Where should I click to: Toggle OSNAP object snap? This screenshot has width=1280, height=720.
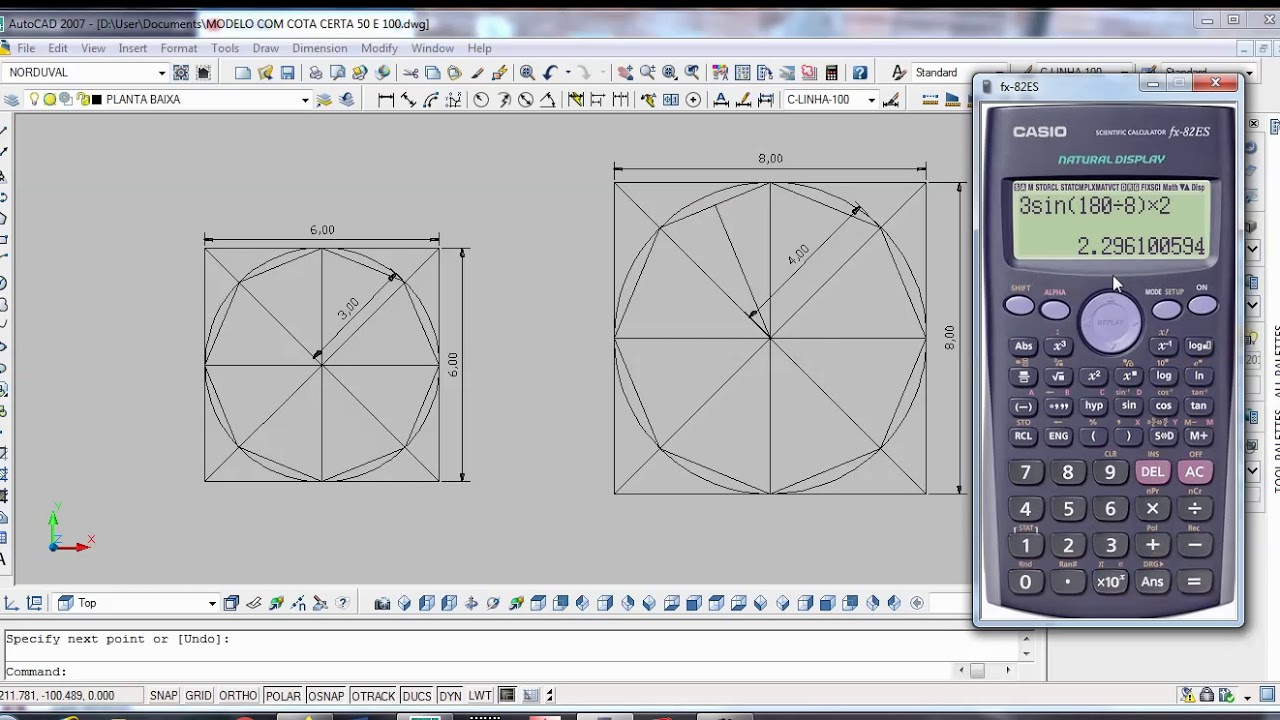tap(326, 696)
